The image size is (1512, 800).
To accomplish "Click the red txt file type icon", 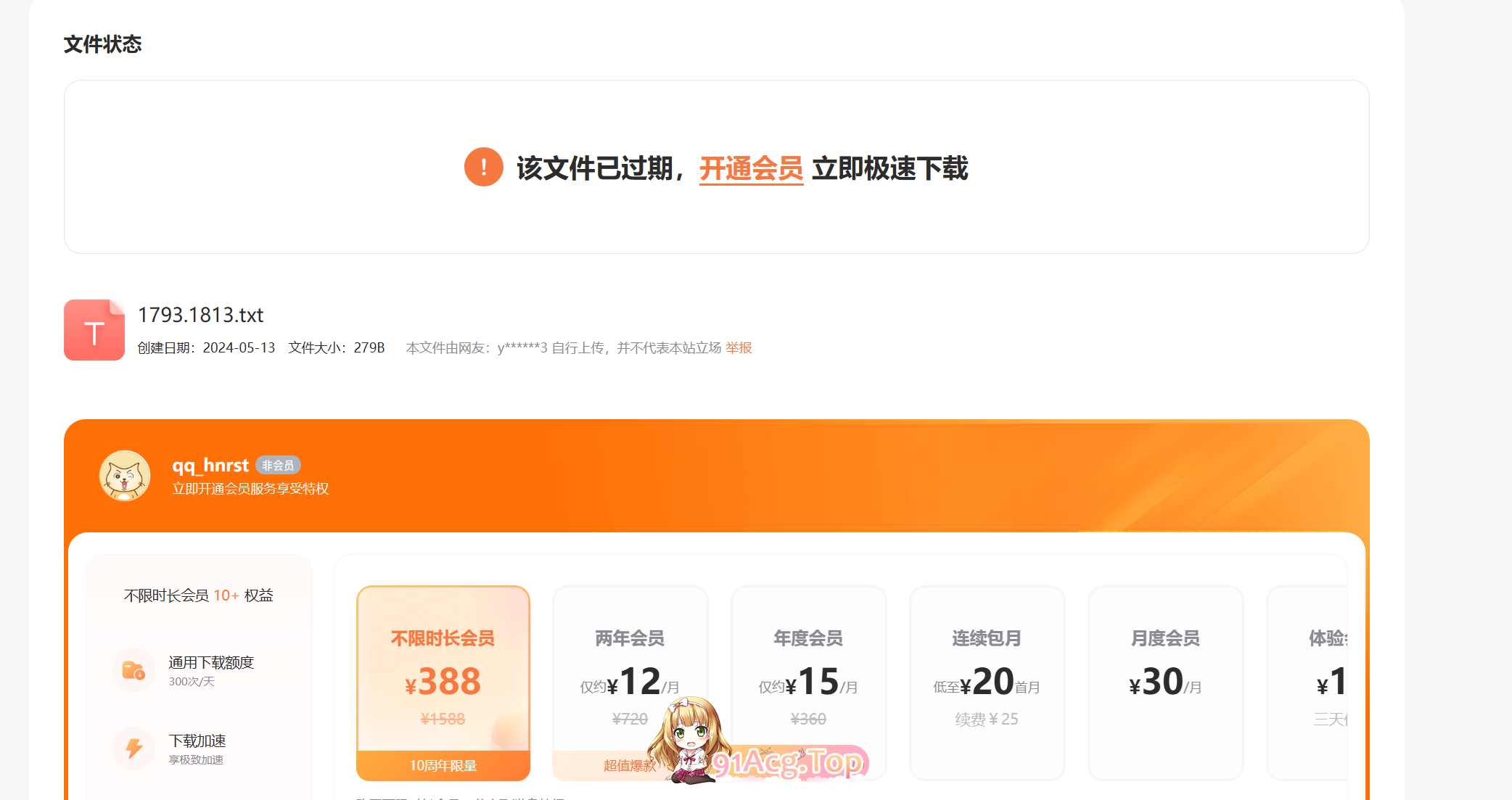I will [94, 330].
